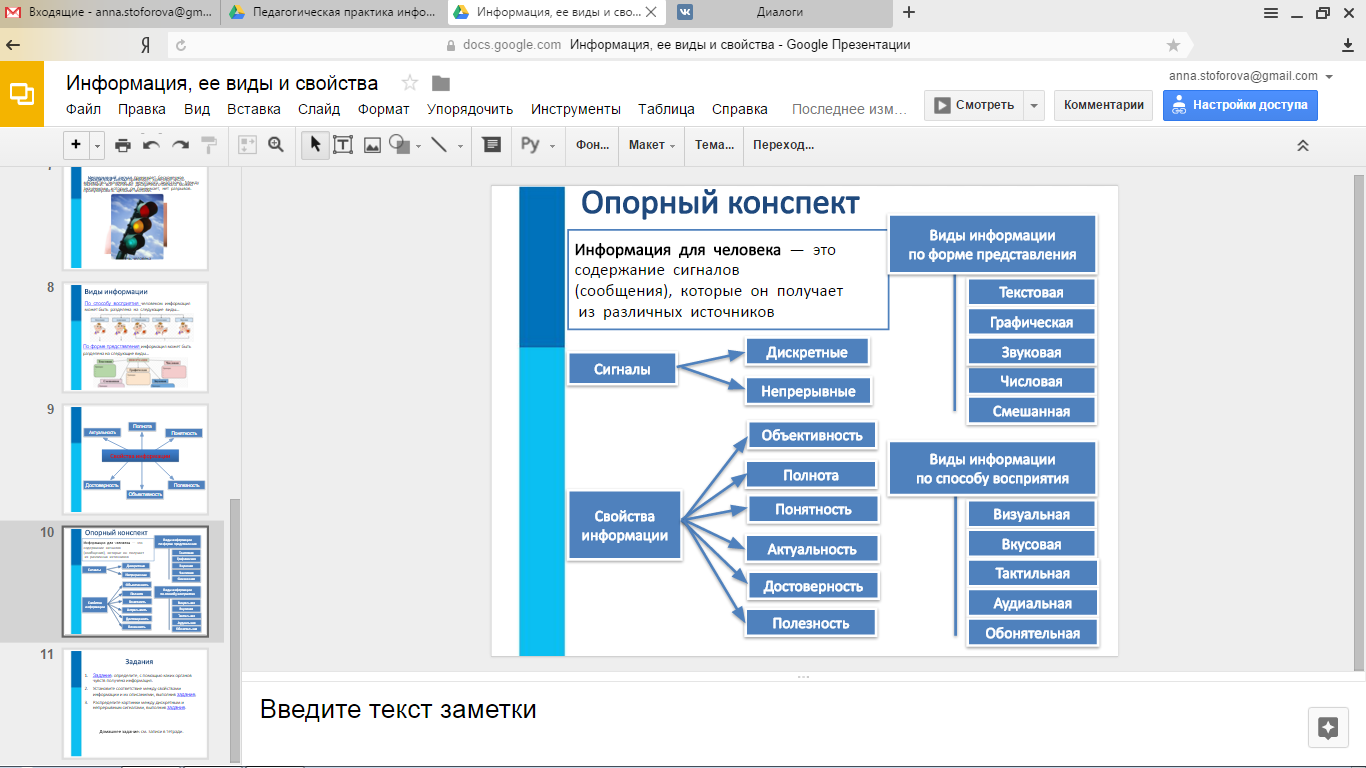This screenshot has width=1366, height=768.
Task: Open the Упорядочить menu
Action: coord(470,109)
